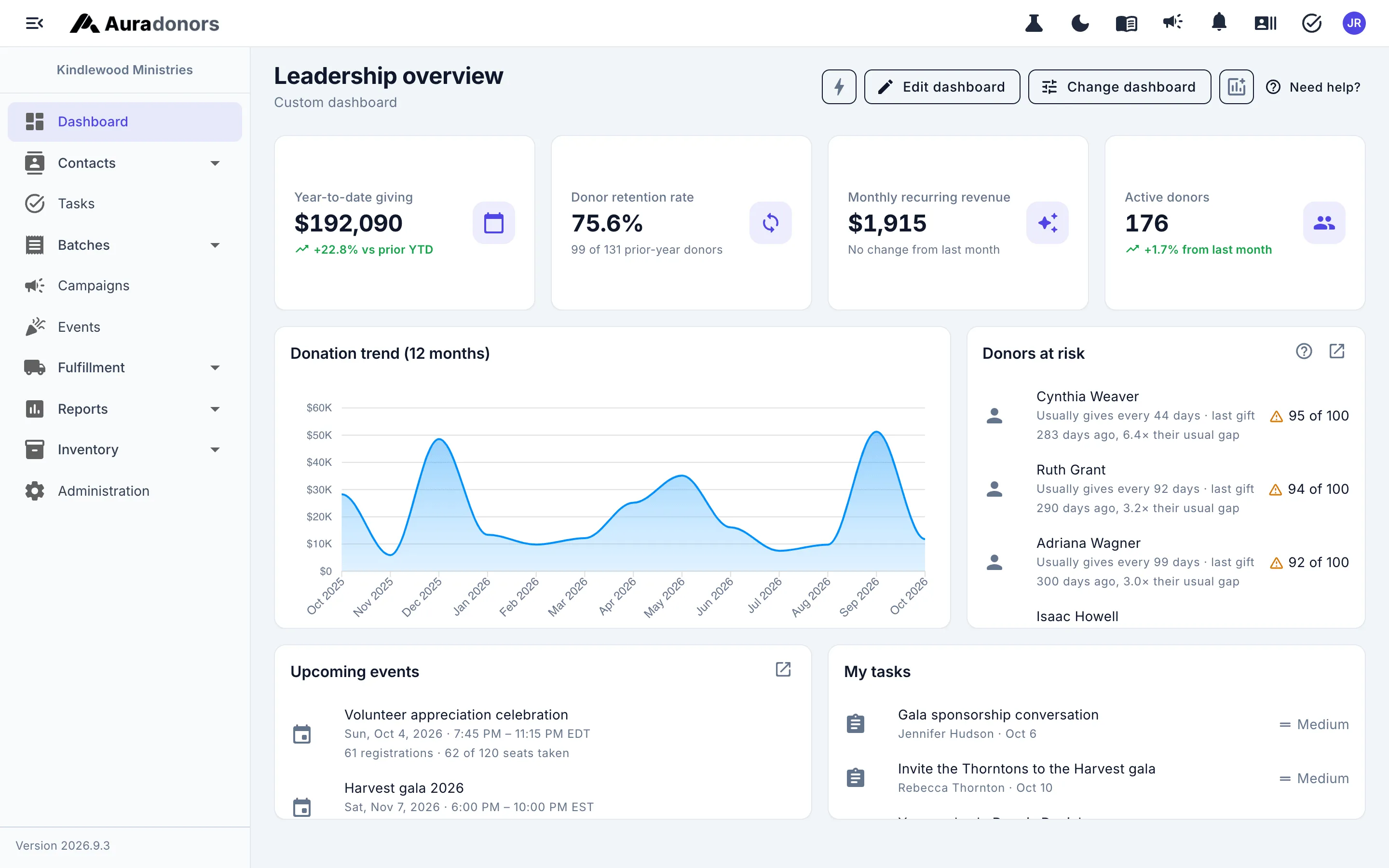This screenshot has height=868, width=1389.
Task: Open Harvest gala 2026 event
Action: click(543, 797)
